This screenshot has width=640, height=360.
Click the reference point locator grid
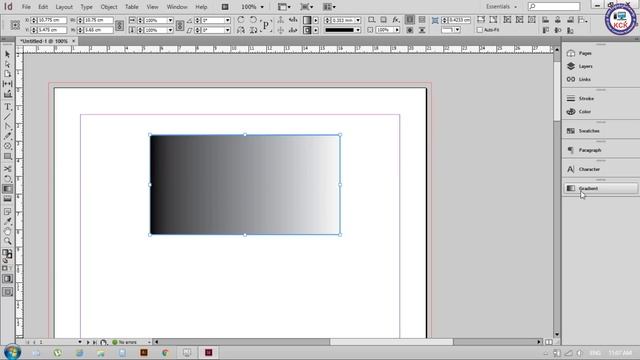pos(15,25)
